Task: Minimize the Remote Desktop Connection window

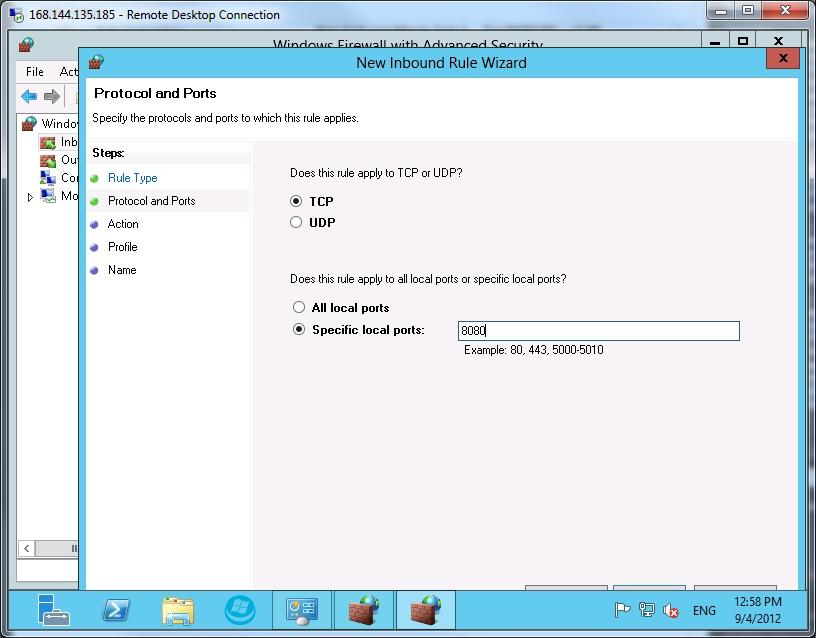Action: coord(721,11)
